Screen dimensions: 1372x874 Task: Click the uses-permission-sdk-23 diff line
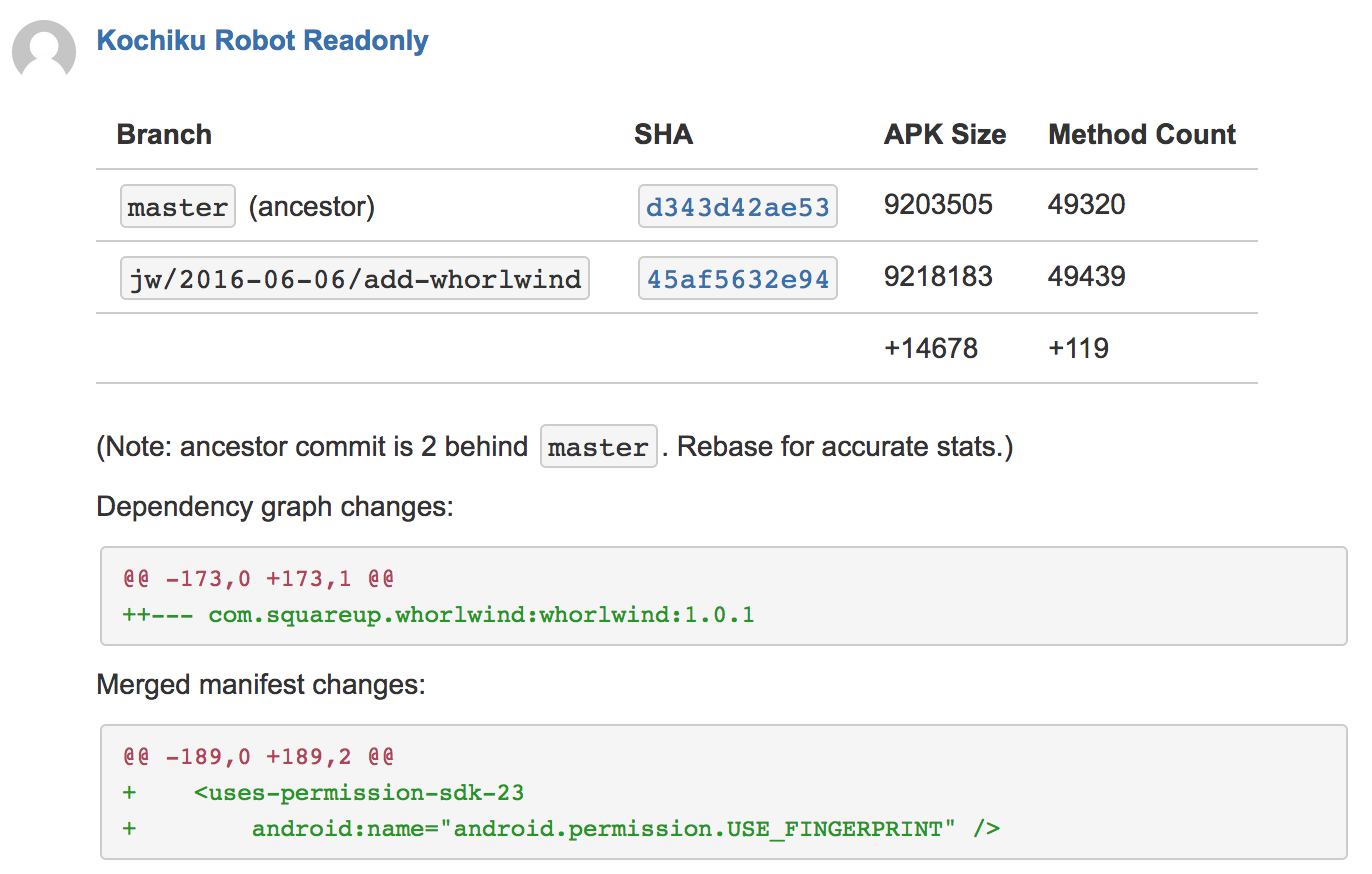359,793
